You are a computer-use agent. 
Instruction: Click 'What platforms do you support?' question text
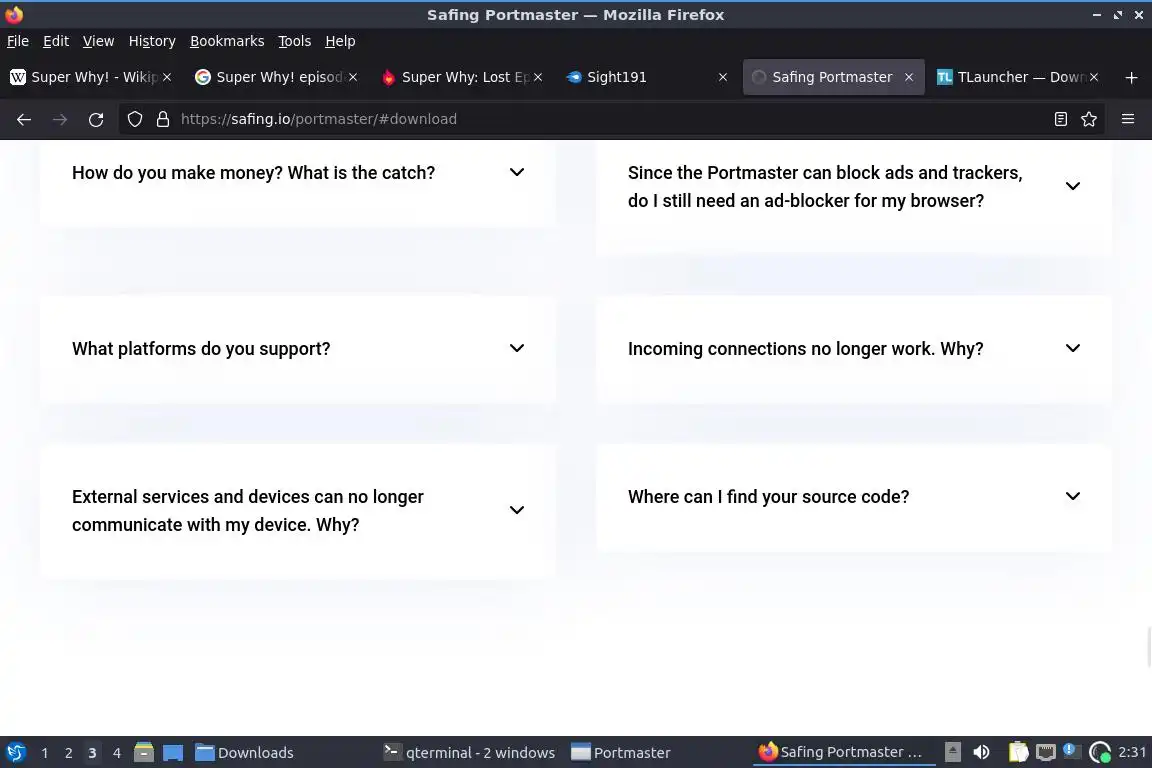[x=201, y=348]
